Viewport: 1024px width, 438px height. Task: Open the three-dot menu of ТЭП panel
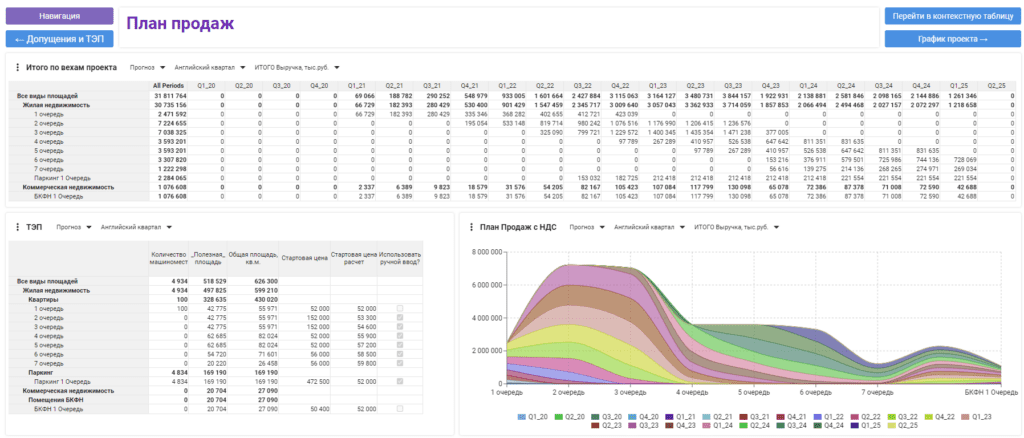tap(16, 227)
